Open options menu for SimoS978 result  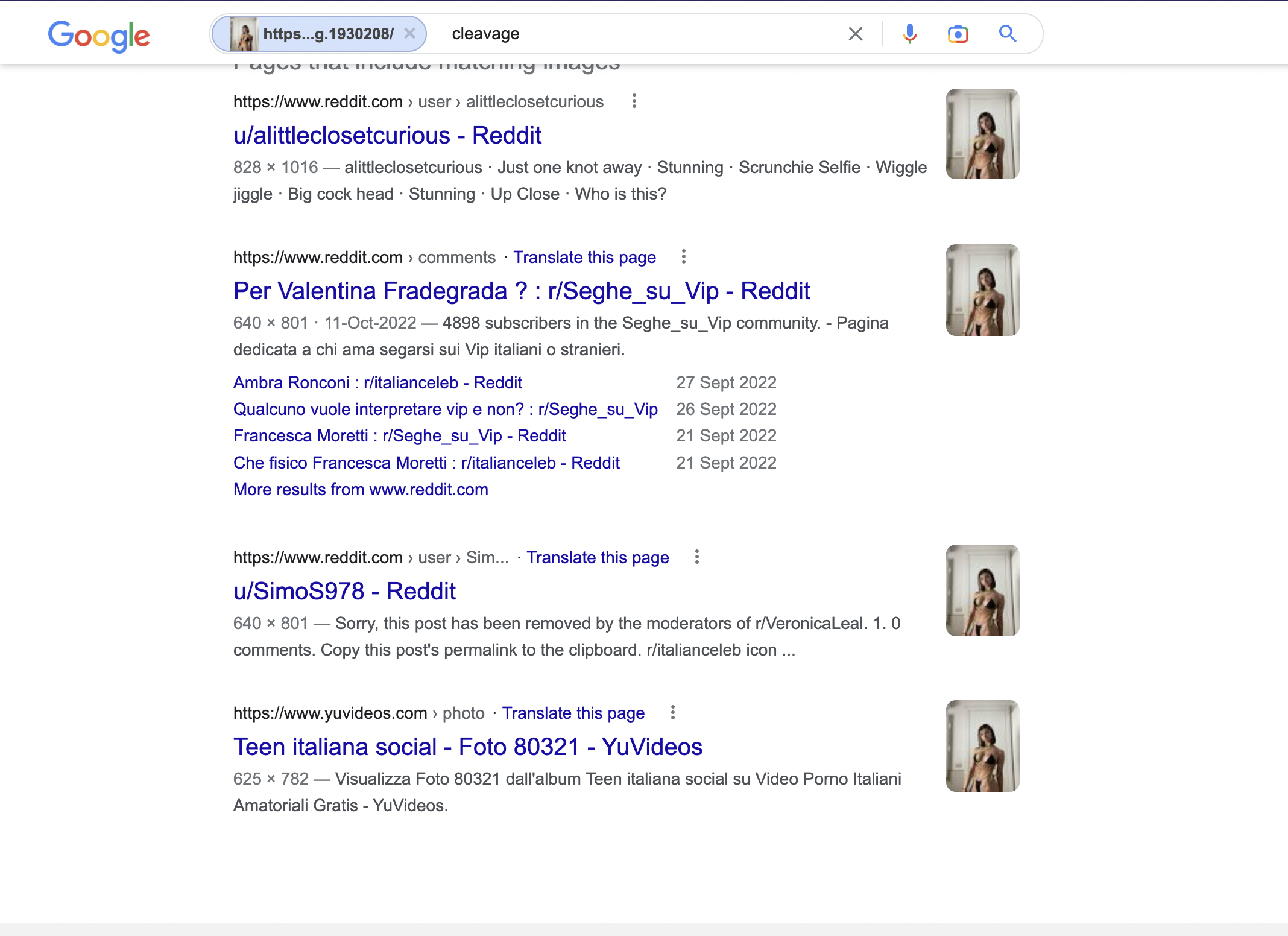[x=696, y=557]
